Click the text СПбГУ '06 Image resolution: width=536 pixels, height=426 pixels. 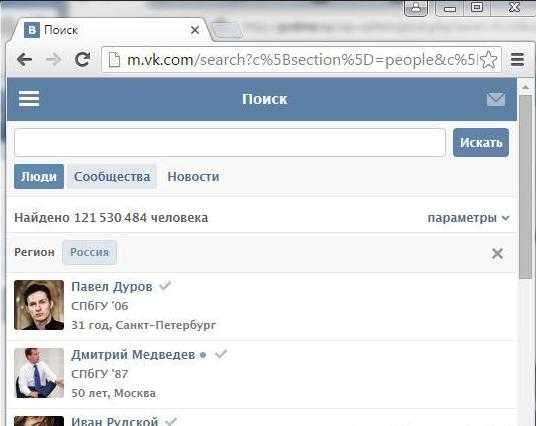[x=99, y=306]
